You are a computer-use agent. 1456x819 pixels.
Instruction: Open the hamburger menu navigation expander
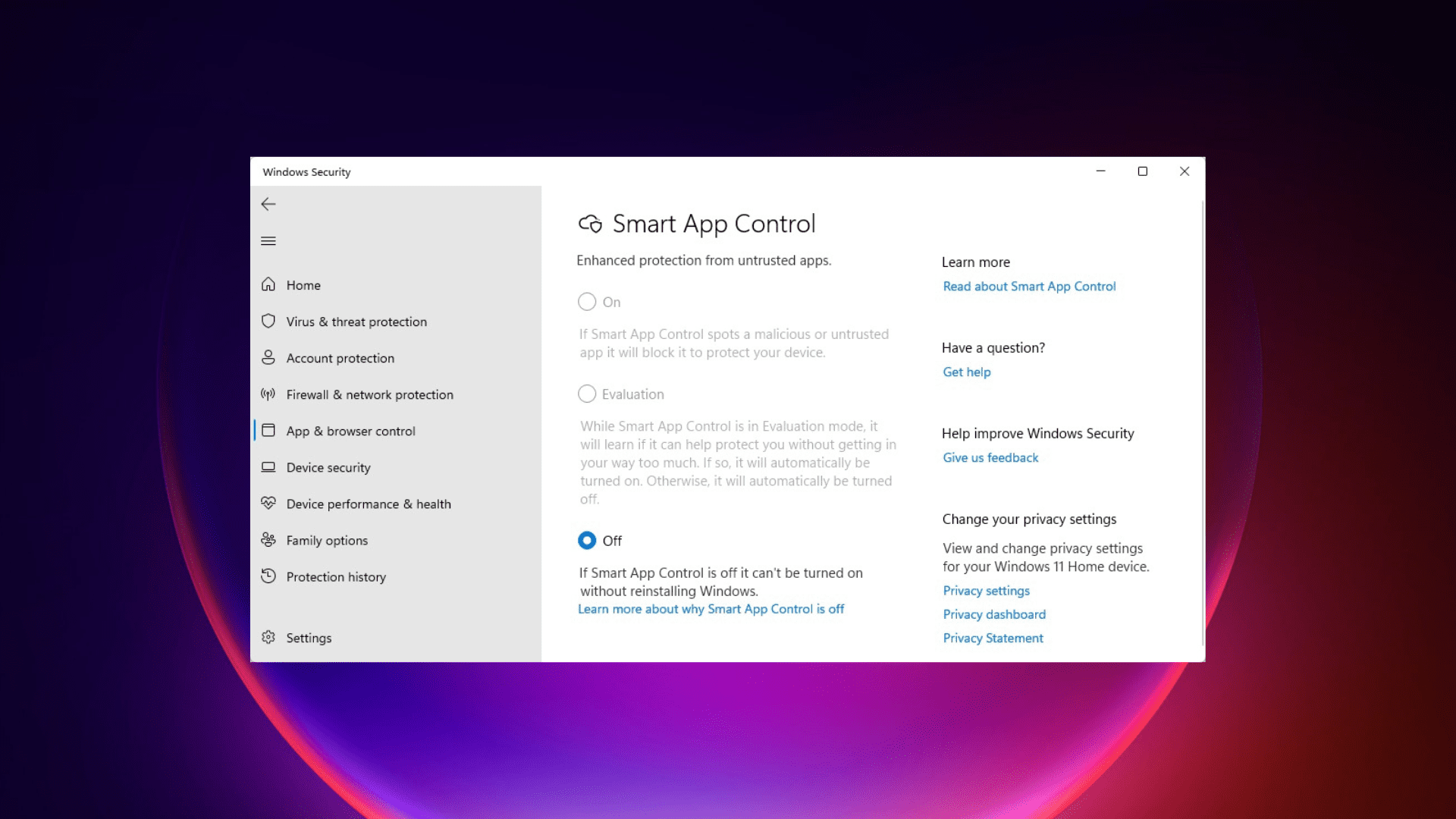268,240
